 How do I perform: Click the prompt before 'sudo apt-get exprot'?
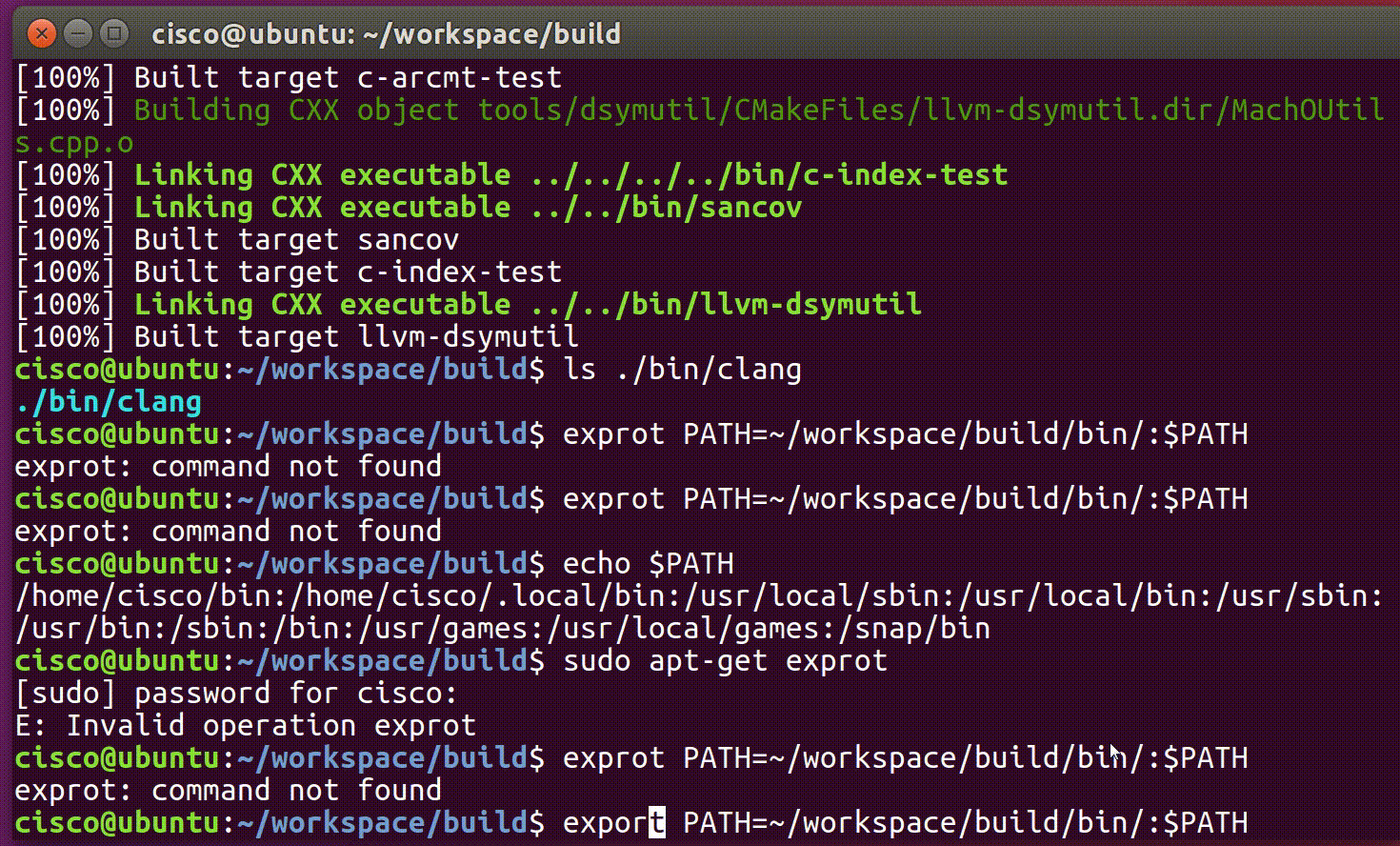tap(280, 661)
